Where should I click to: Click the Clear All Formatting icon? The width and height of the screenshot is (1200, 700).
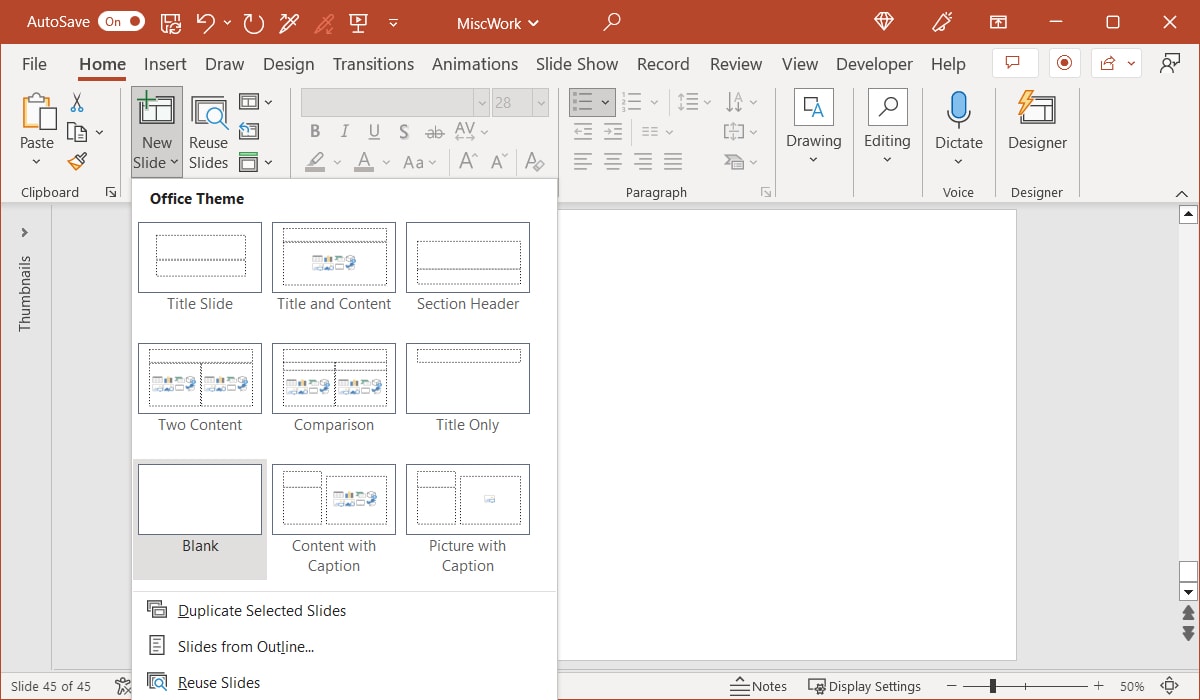535,161
